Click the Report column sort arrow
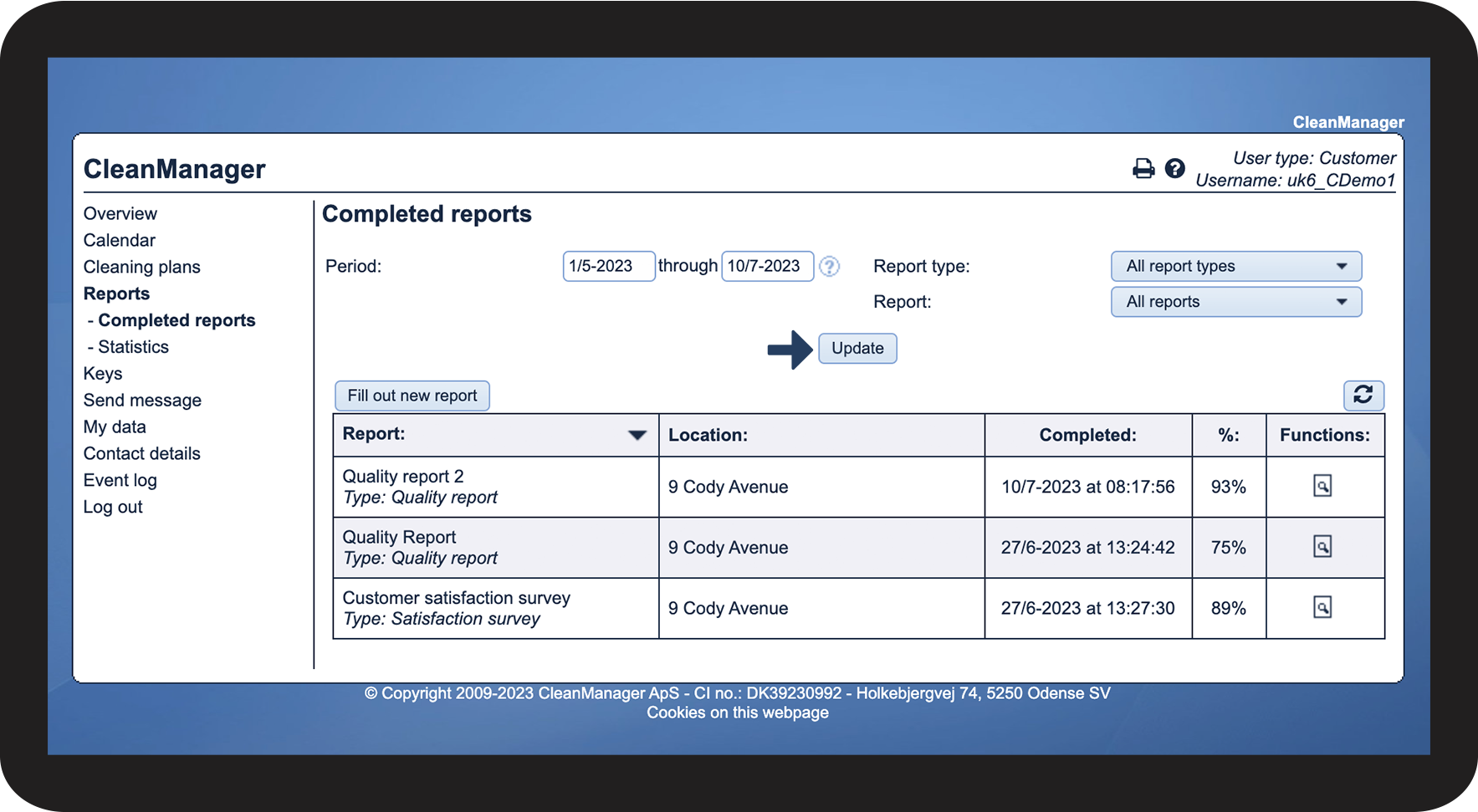This screenshot has width=1478, height=812. 637,435
